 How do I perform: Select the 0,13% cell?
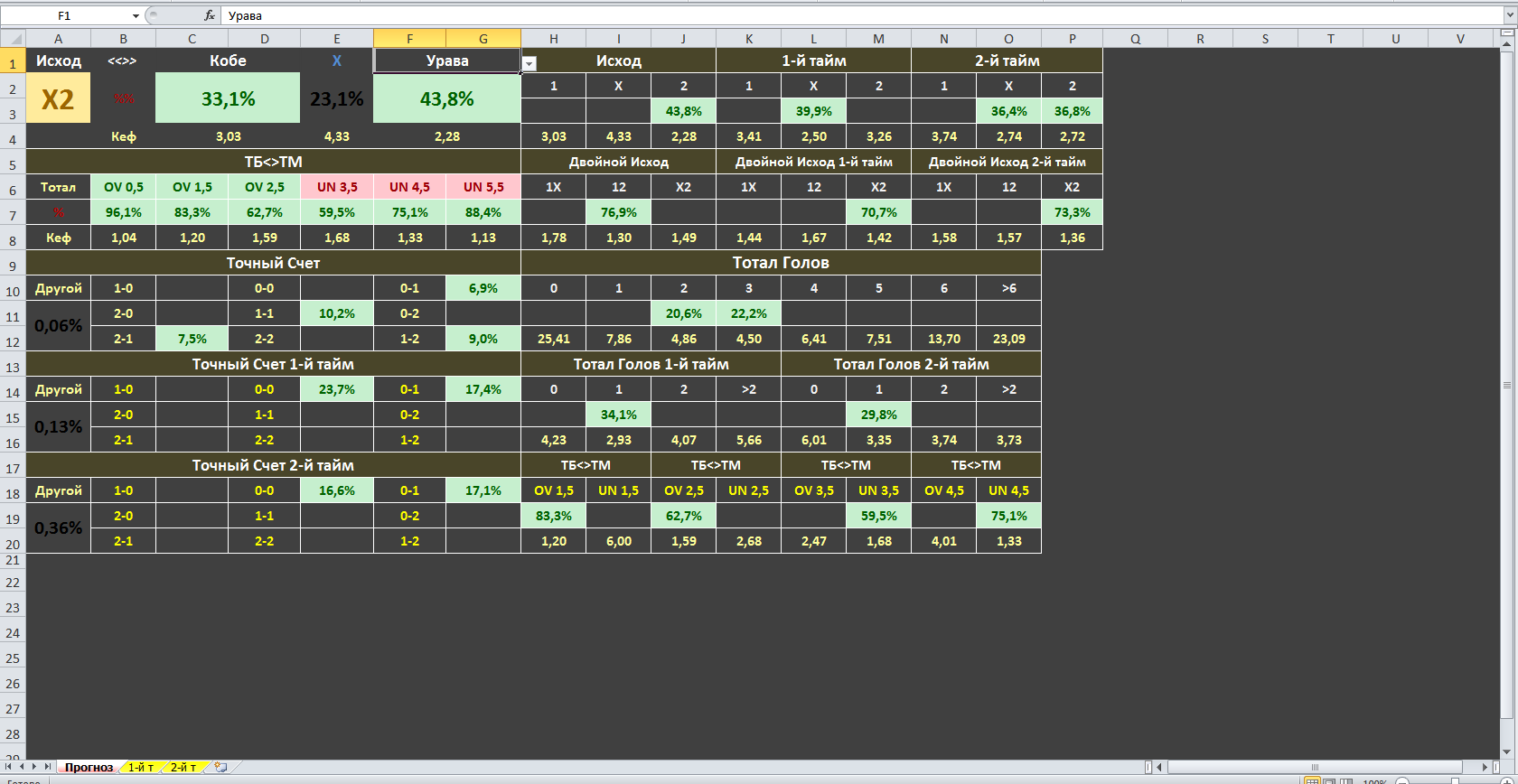coord(59,427)
